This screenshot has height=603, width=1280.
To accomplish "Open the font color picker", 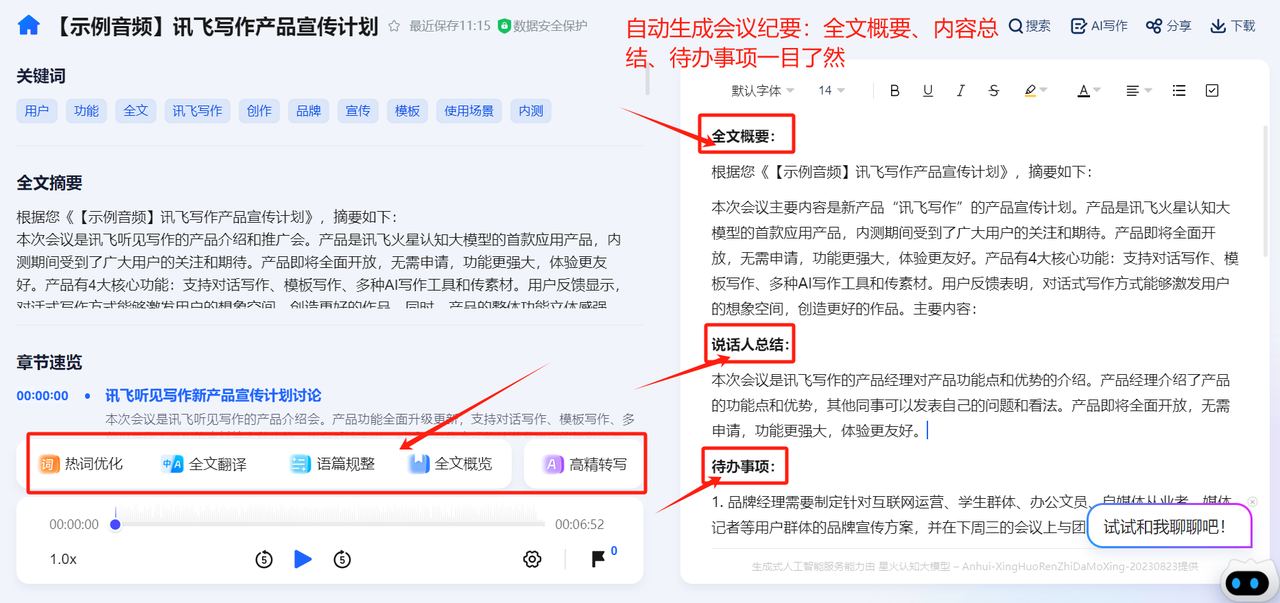I will [1088, 91].
